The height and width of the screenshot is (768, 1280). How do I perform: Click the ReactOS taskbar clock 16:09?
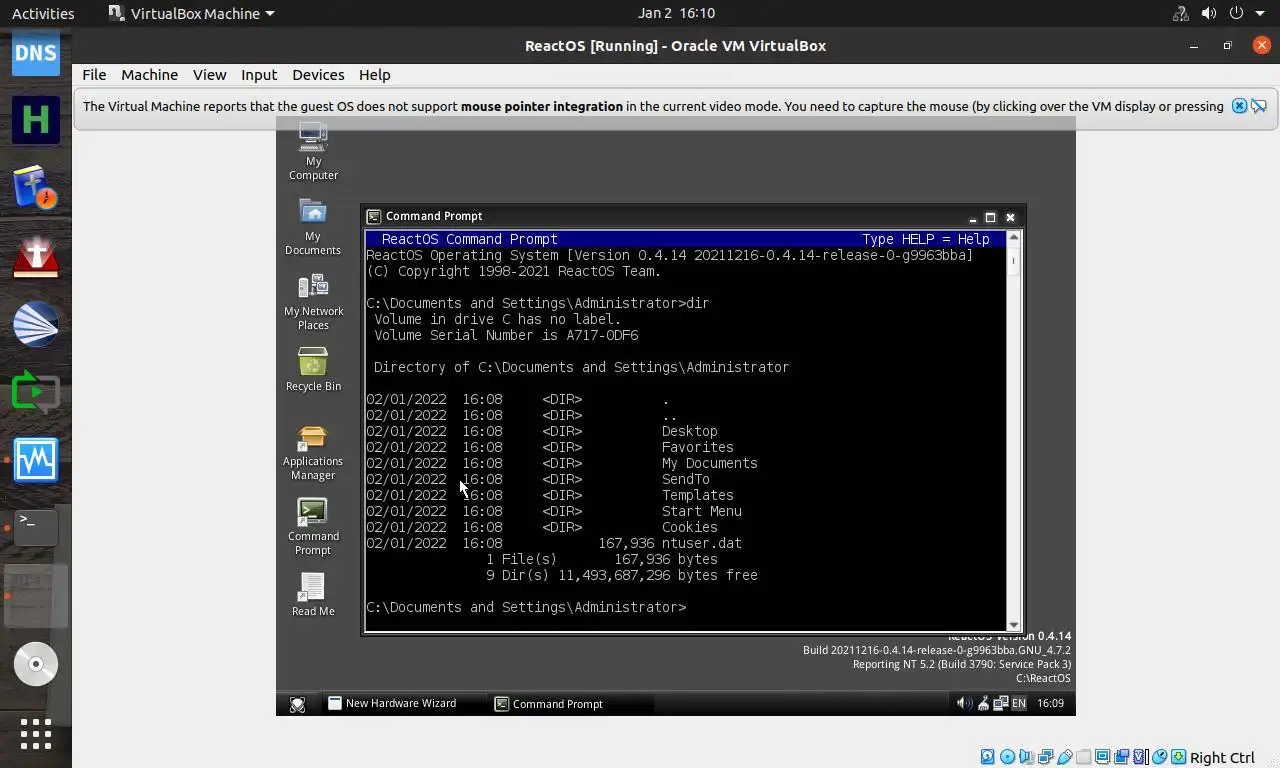click(x=1050, y=704)
